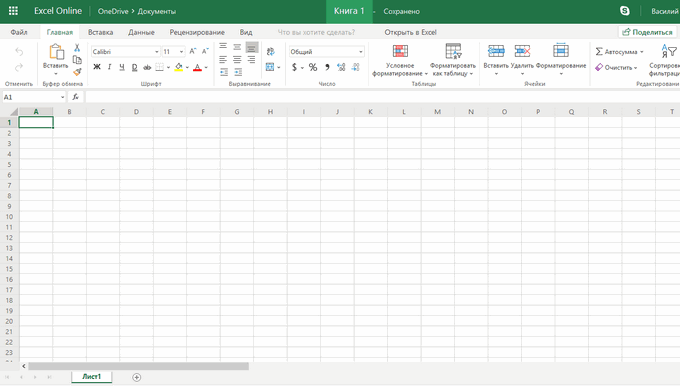This screenshot has height=386, width=680.
Task: Click the Вставить cells icon
Action: pyautogui.click(x=496, y=51)
